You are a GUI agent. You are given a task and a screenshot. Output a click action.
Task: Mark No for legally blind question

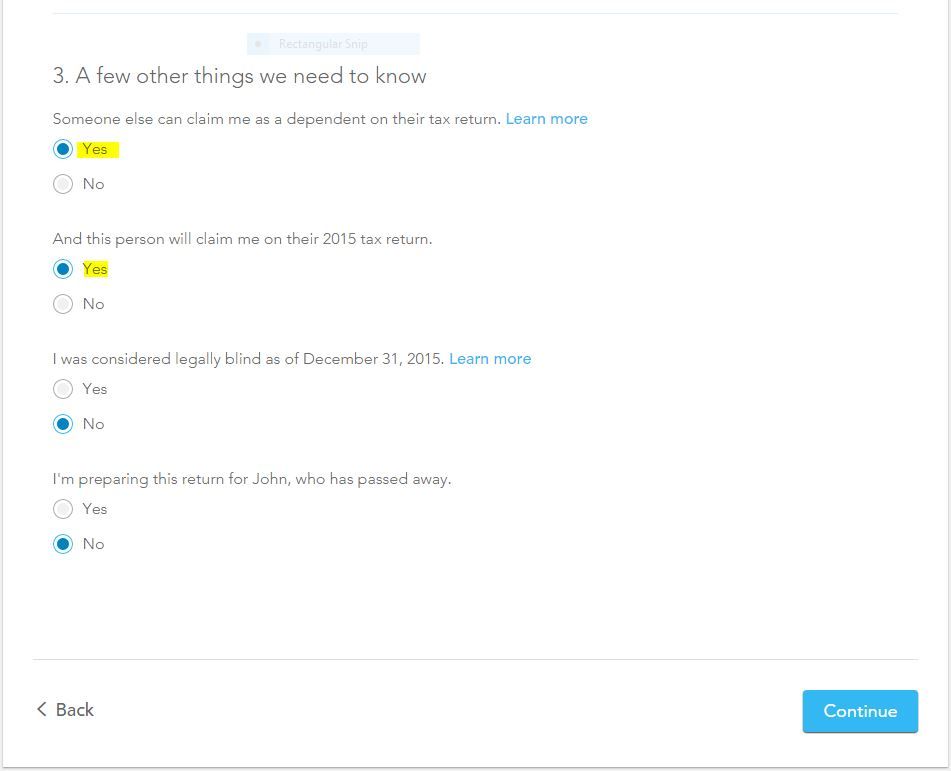(x=63, y=424)
